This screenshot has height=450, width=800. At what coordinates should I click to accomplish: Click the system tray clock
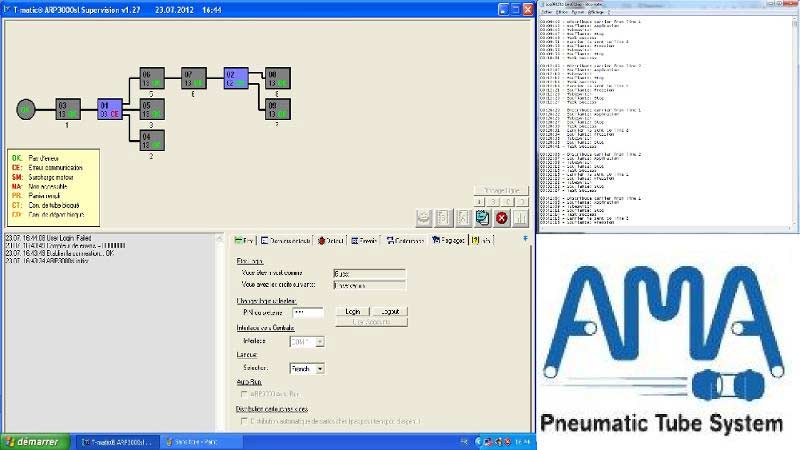522,442
